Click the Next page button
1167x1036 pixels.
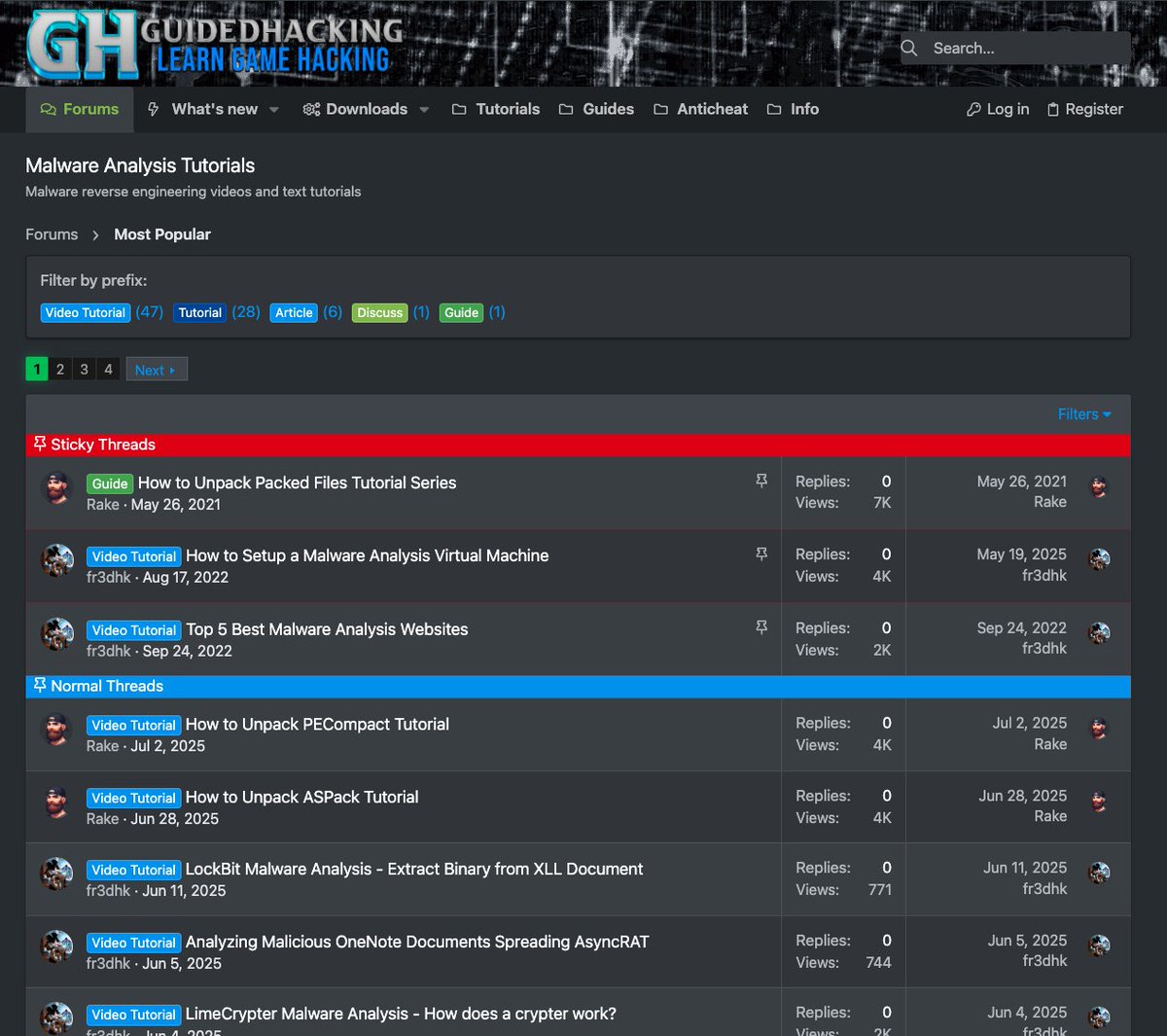pyautogui.click(x=156, y=370)
